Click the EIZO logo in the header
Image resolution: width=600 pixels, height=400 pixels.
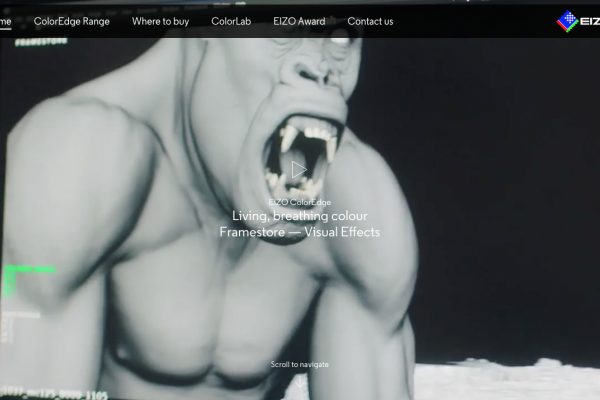pyautogui.click(x=578, y=21)
